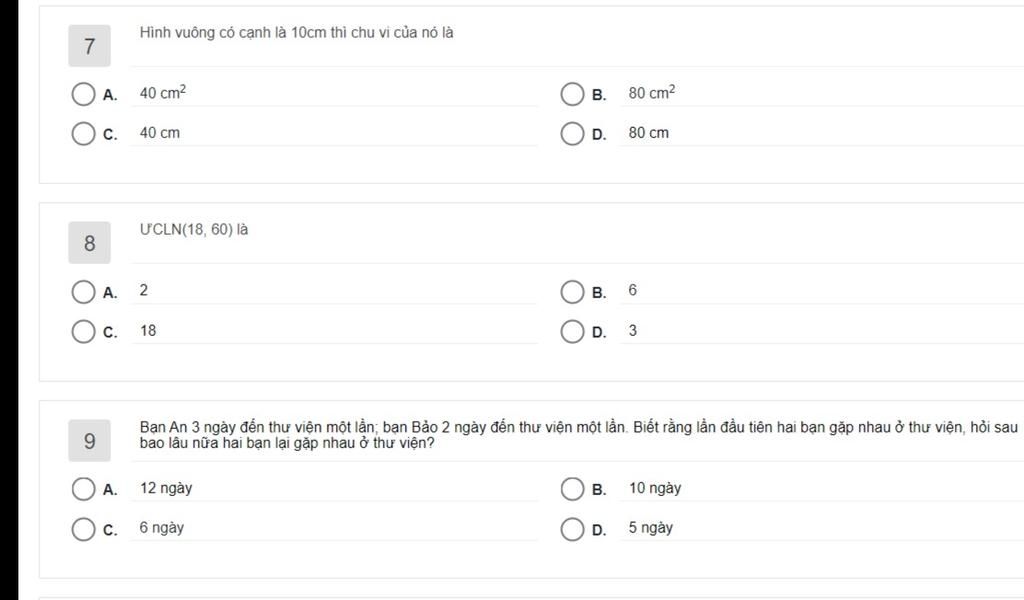This screenshot has height=600, width=1024.
Task: Select answer A for question 7
Action: pos(83,94)
